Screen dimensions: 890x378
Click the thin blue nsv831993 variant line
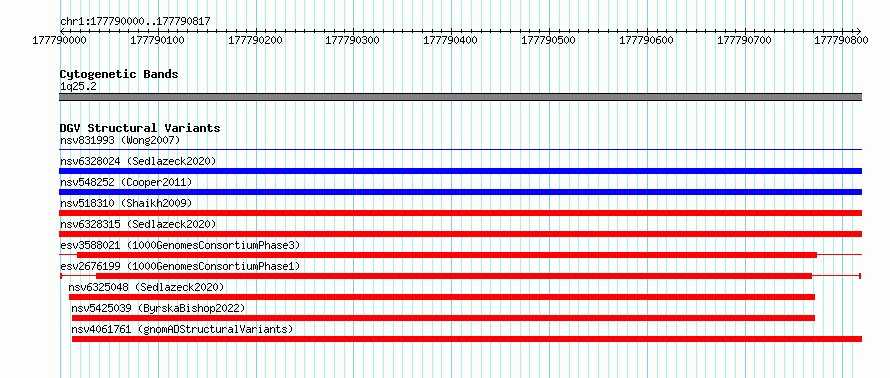(x=460, y=150)
